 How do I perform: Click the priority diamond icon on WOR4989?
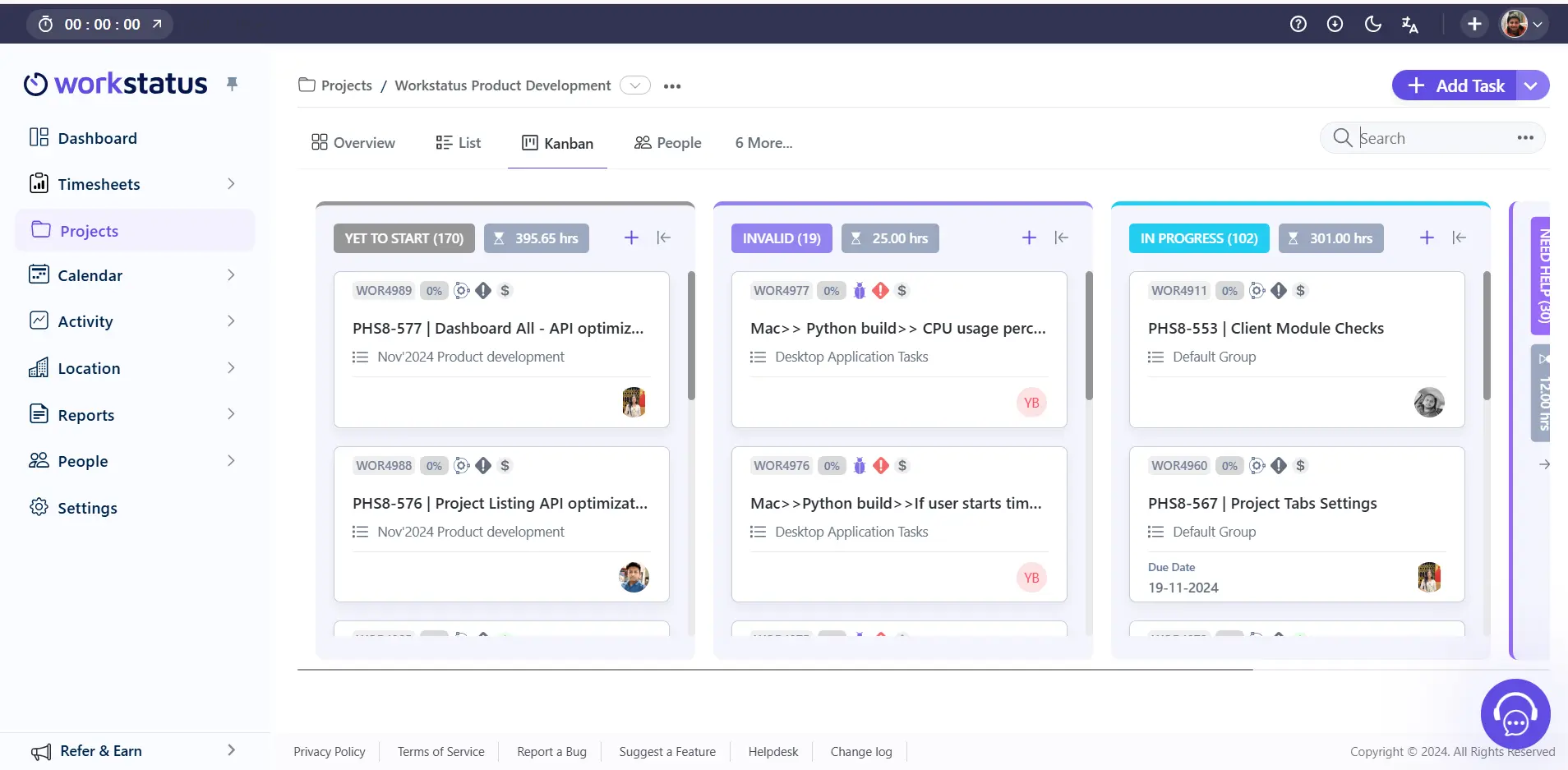pos(483,290)
